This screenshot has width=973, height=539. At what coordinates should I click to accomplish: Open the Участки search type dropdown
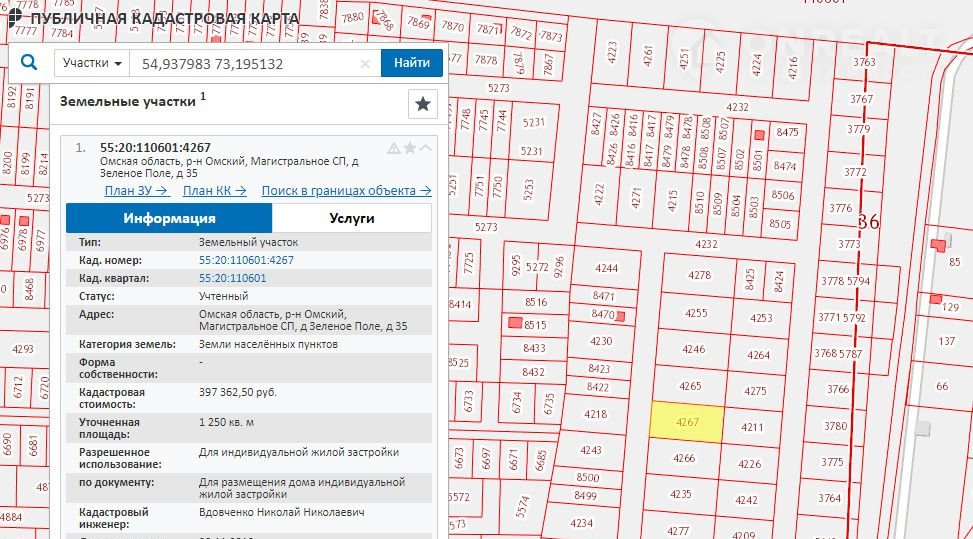click(x=92, y=63)
